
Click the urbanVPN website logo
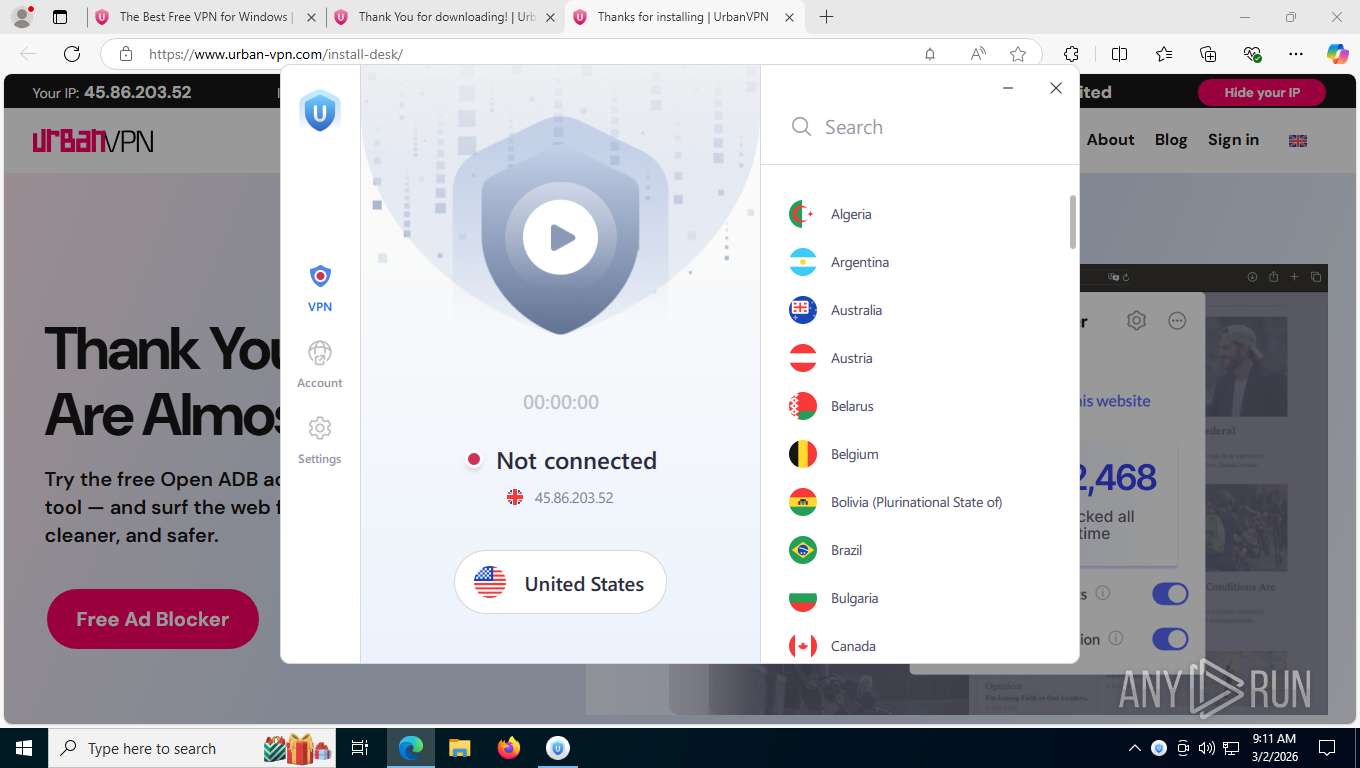[93, 140]
